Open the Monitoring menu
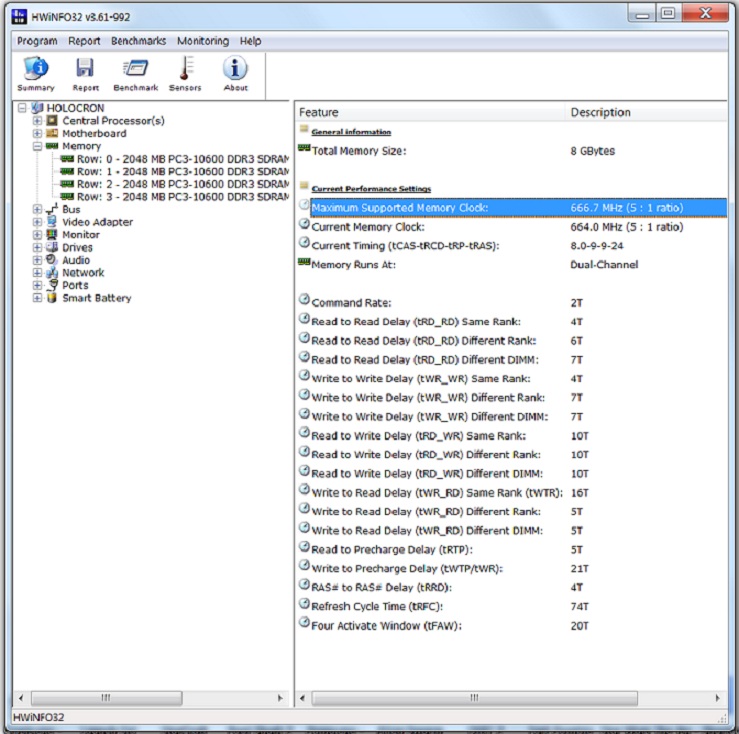The width and height of the screenshot is (739, 734). pos(203,41)
